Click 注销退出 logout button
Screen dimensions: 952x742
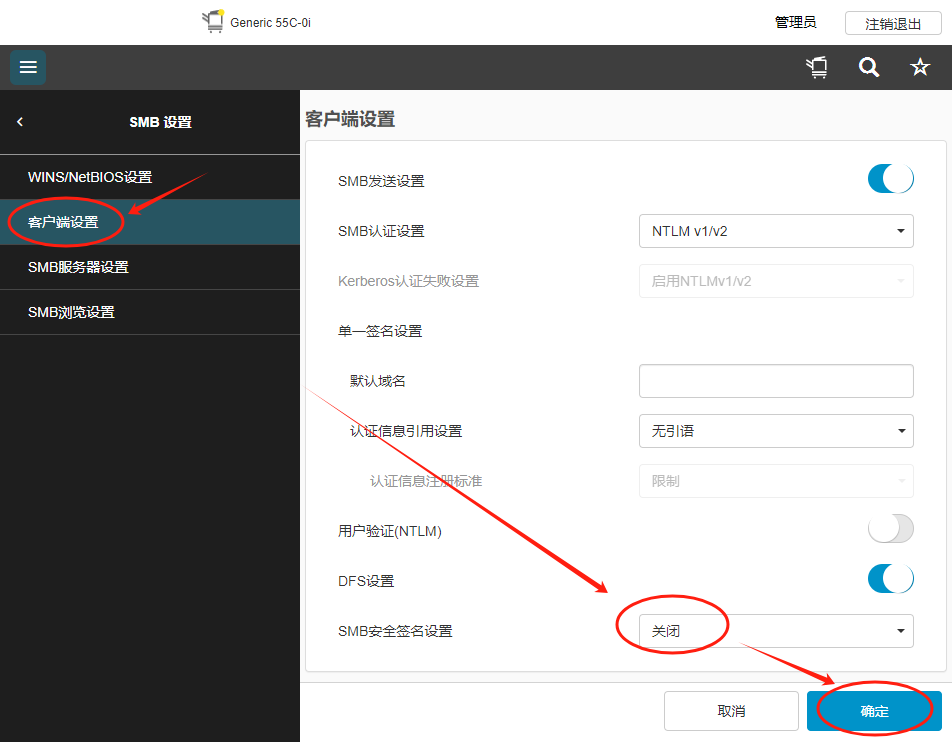(x=893, y=23)
